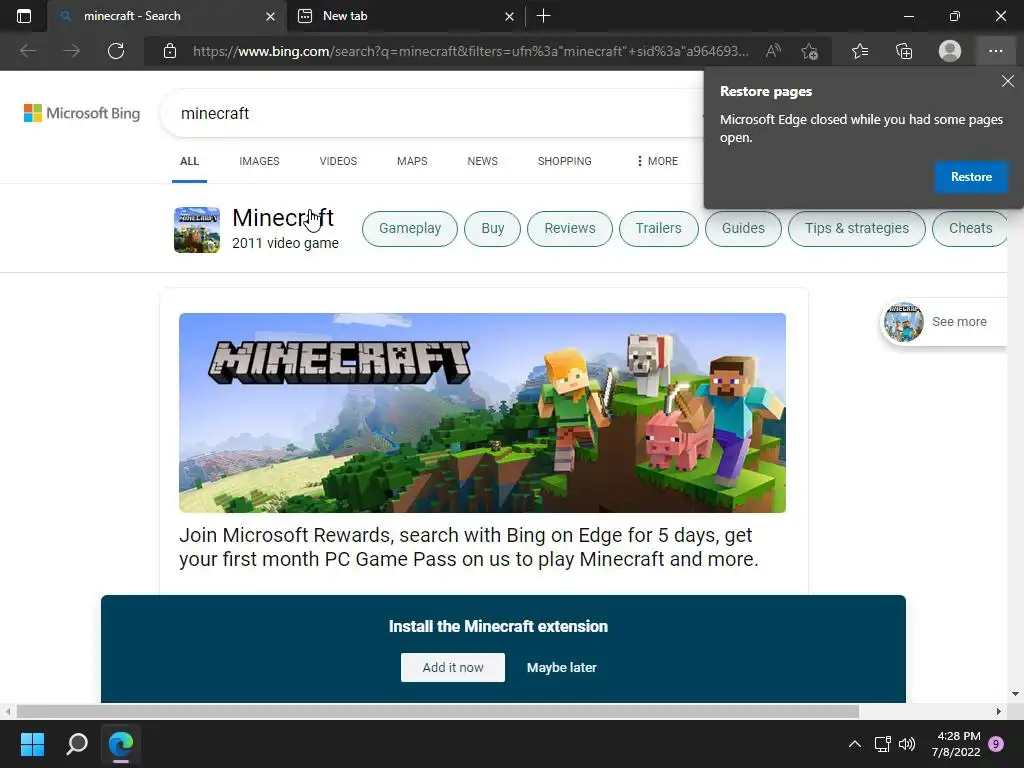The height and width of the screenshot is (768, 1024).
Task: Click the Buy filter chip
Action: (492, 229)
